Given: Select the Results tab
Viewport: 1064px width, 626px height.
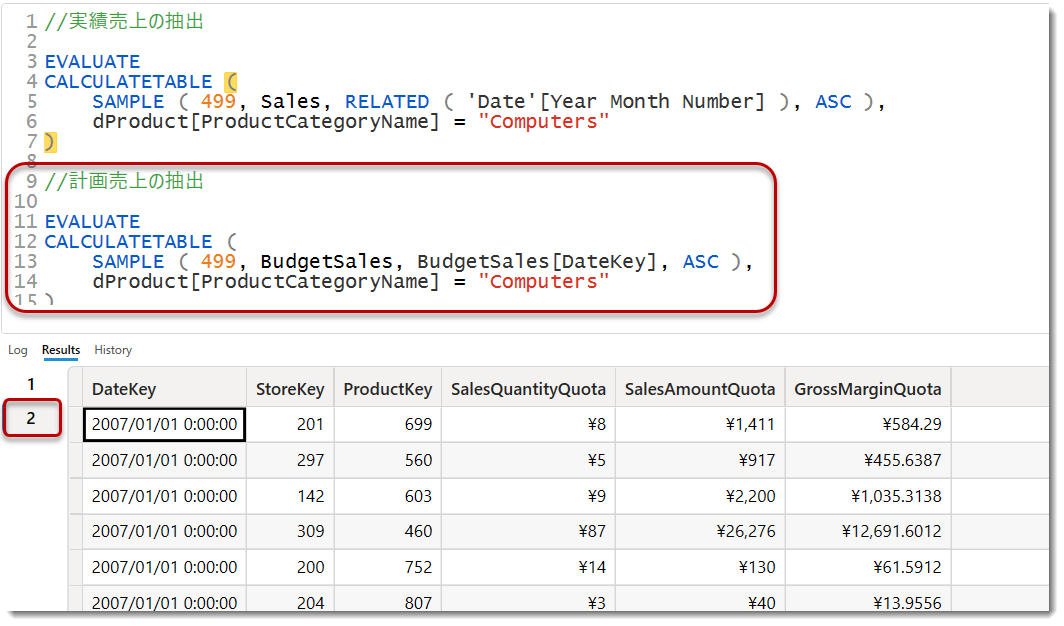Looking at the screenshot, I should (61, 350).
